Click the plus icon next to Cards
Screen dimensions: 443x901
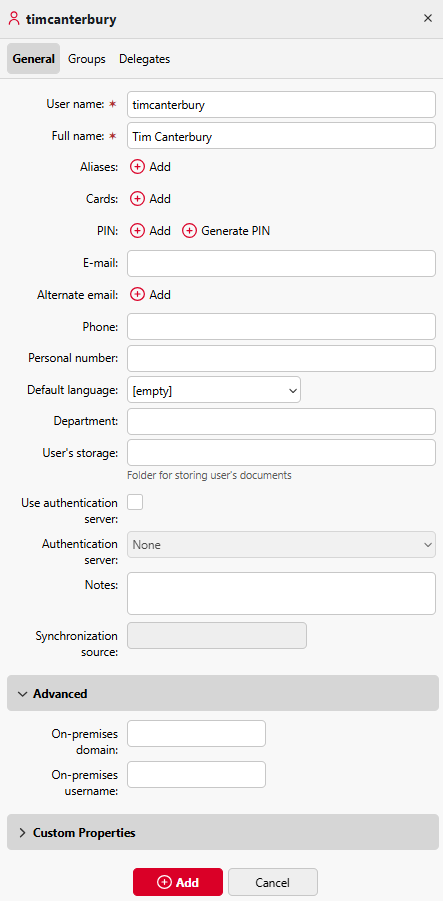[137, 199]
